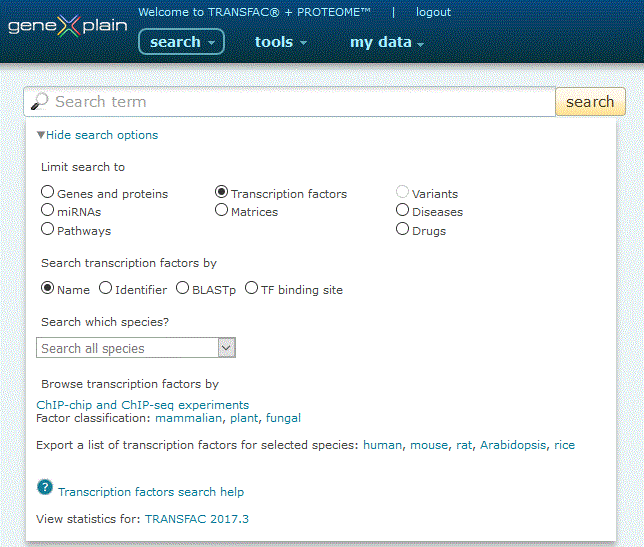
Task: Choose search by Identifier radio option
Action: click(x=106, y=288)
